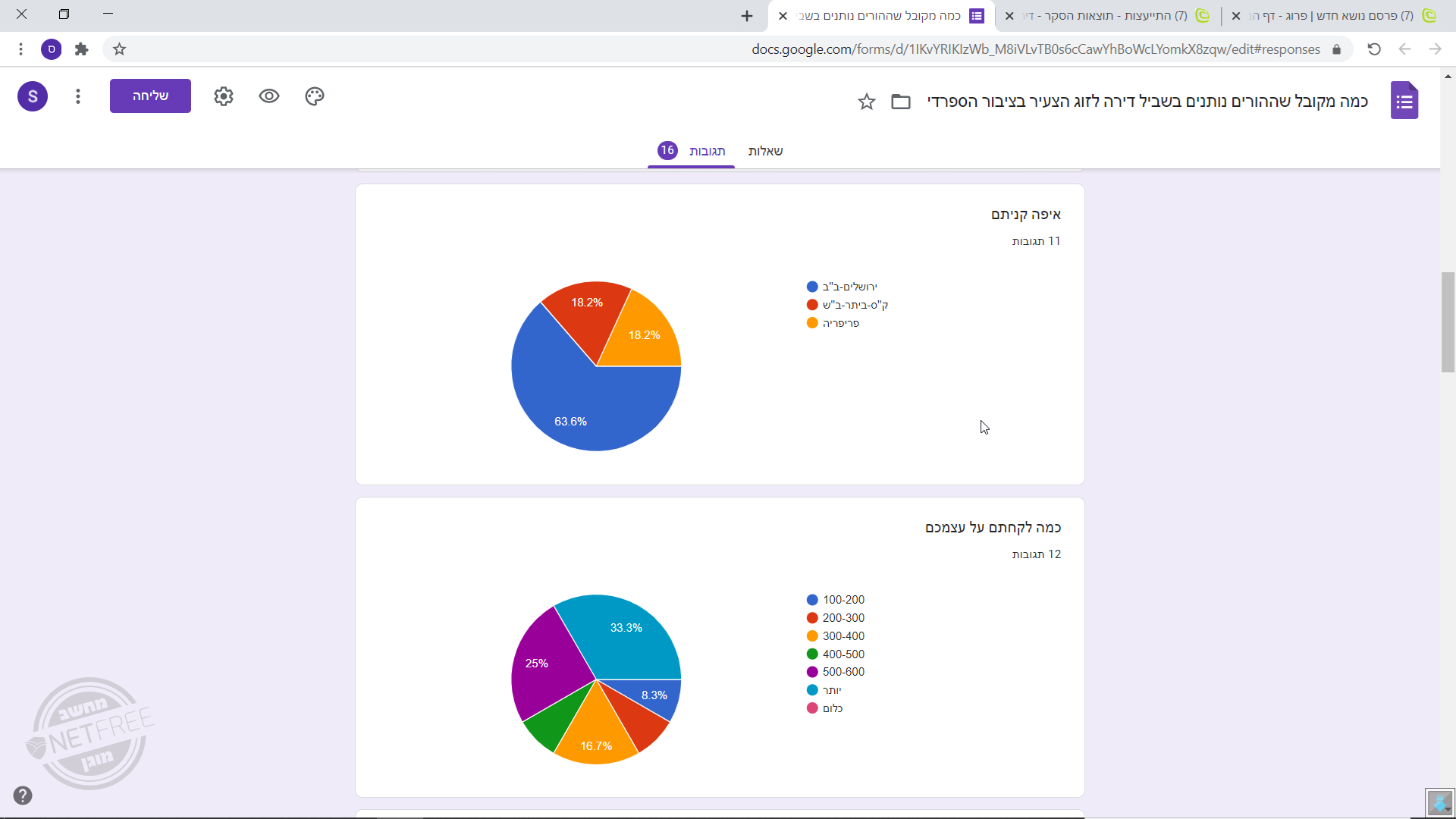Open form settings gear icon

tap(224, 96)
